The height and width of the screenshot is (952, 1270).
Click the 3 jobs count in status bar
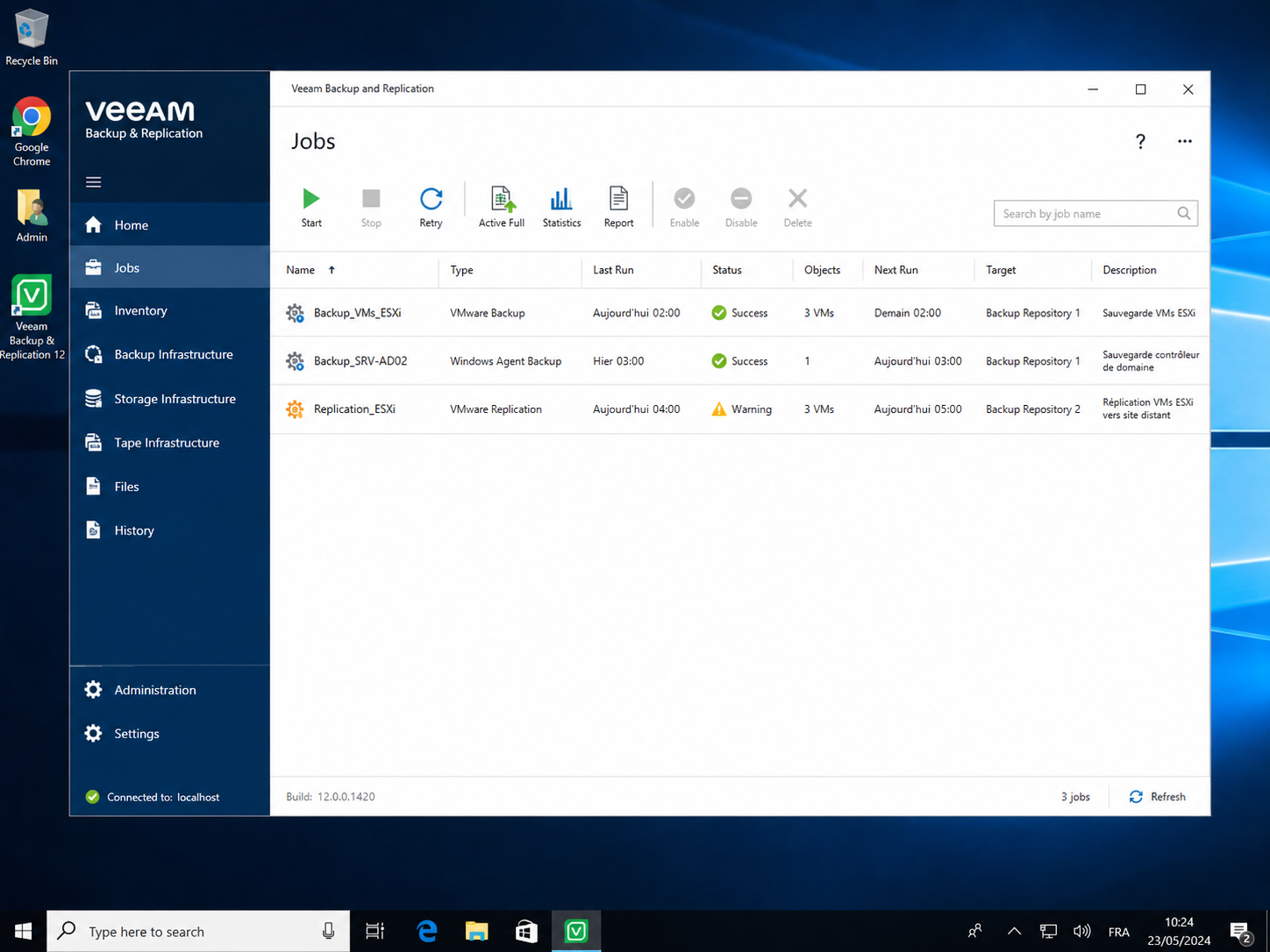[x=1075, y=797]
